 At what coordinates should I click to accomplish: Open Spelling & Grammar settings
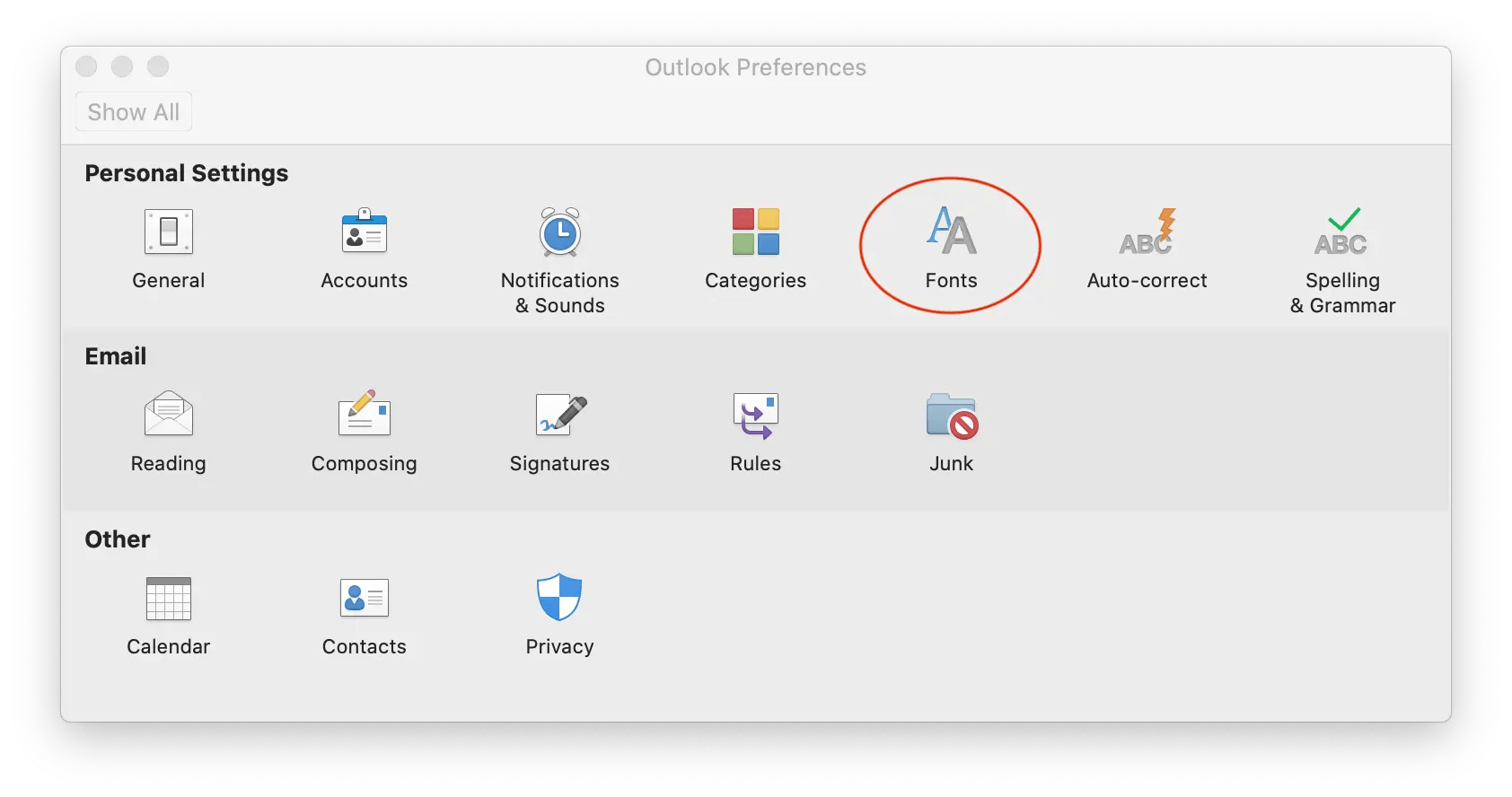[x=1342, y=232]
